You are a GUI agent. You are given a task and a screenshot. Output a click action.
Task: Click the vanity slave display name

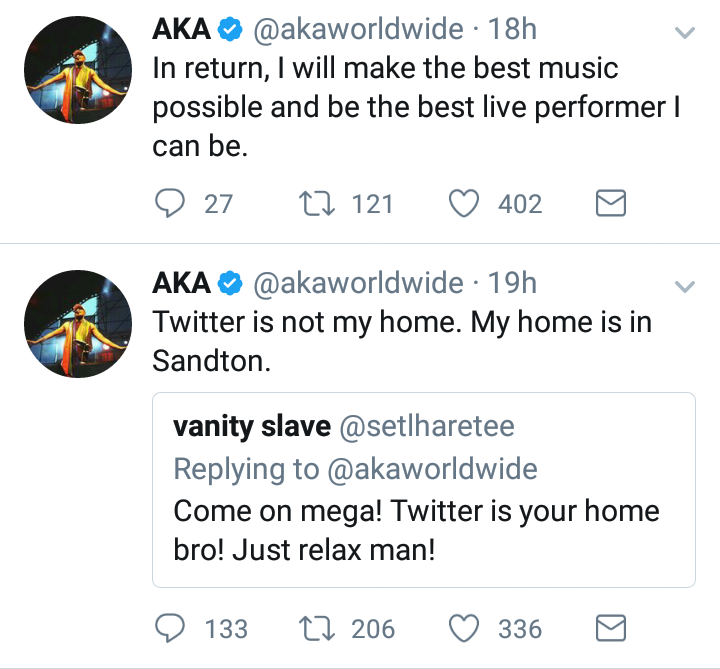(x=252, y=427)
